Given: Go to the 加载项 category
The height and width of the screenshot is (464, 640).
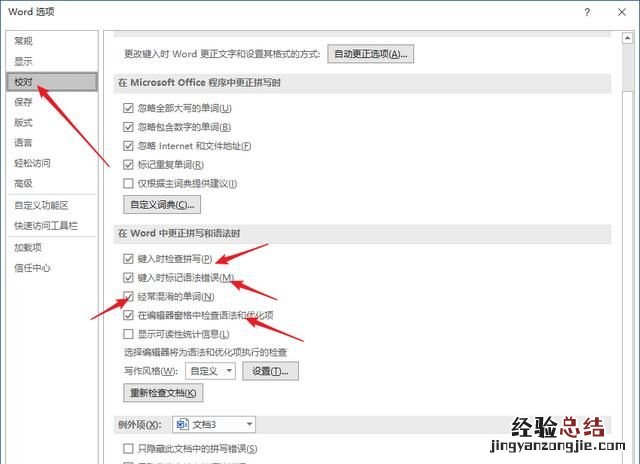Looking at the screenshot, I should pyautogui.click(x=28, y=247).
